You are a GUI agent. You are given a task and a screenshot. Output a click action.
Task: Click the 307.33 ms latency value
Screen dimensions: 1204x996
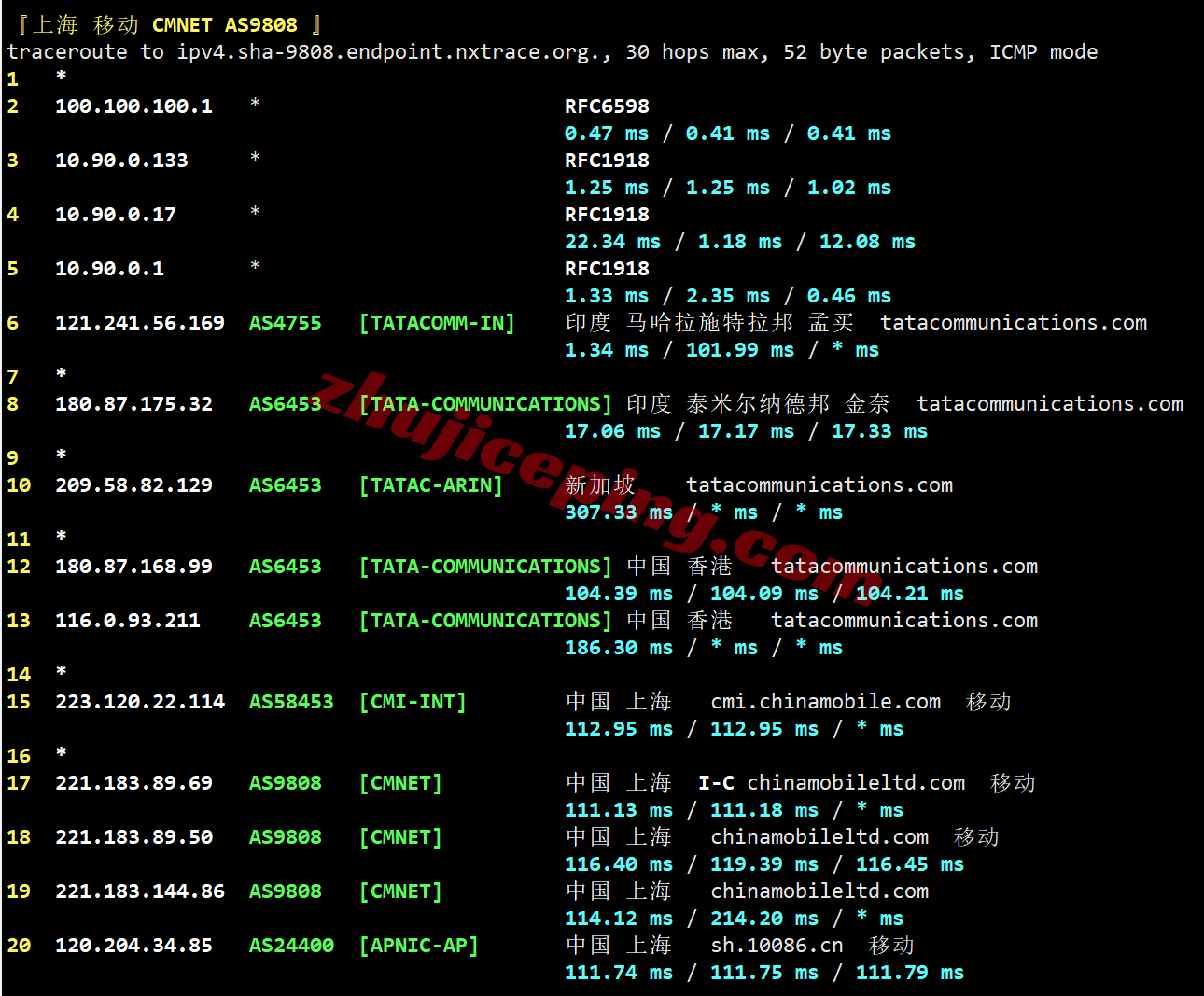point(619,512)
